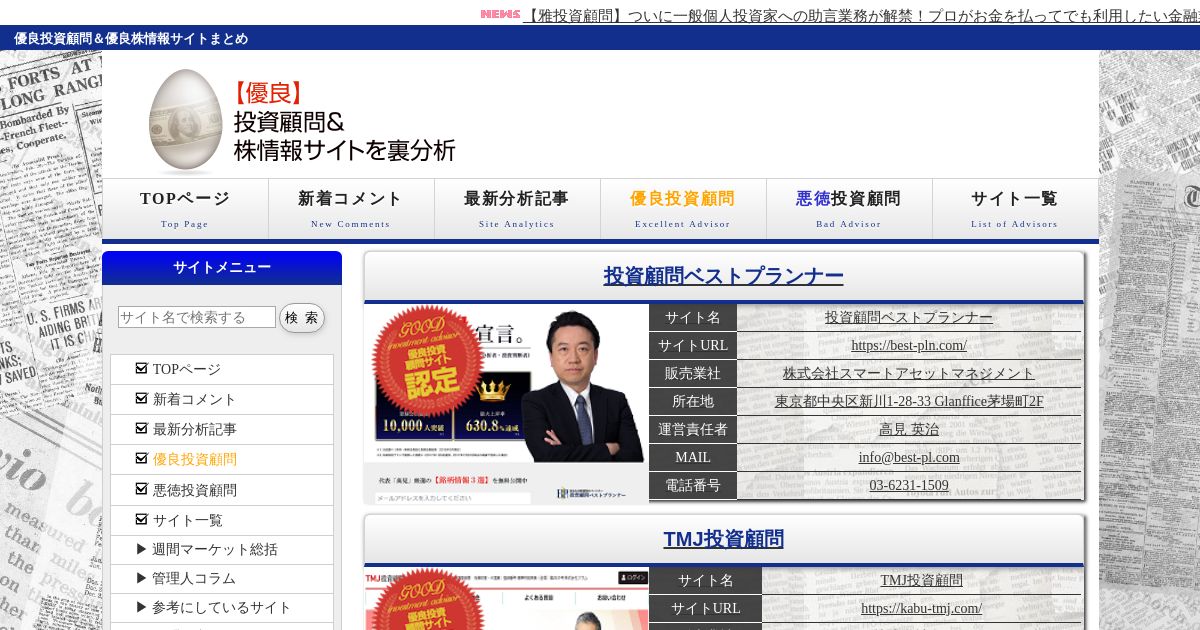
Task: Click the 販売業社 label cell
Action: pos(693,373)
